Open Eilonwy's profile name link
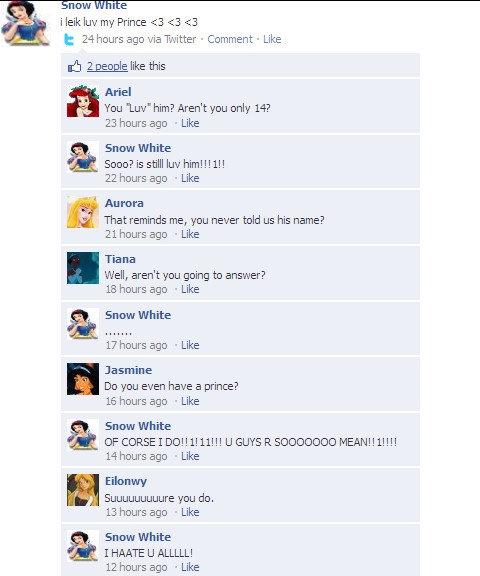 click(x=126, y=481)
